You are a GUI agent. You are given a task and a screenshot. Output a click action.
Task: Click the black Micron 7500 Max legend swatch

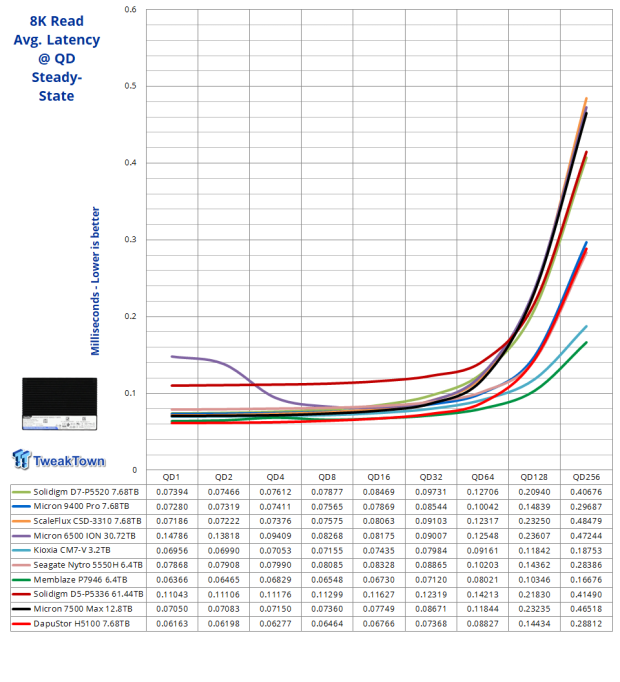tap(21, 609)
